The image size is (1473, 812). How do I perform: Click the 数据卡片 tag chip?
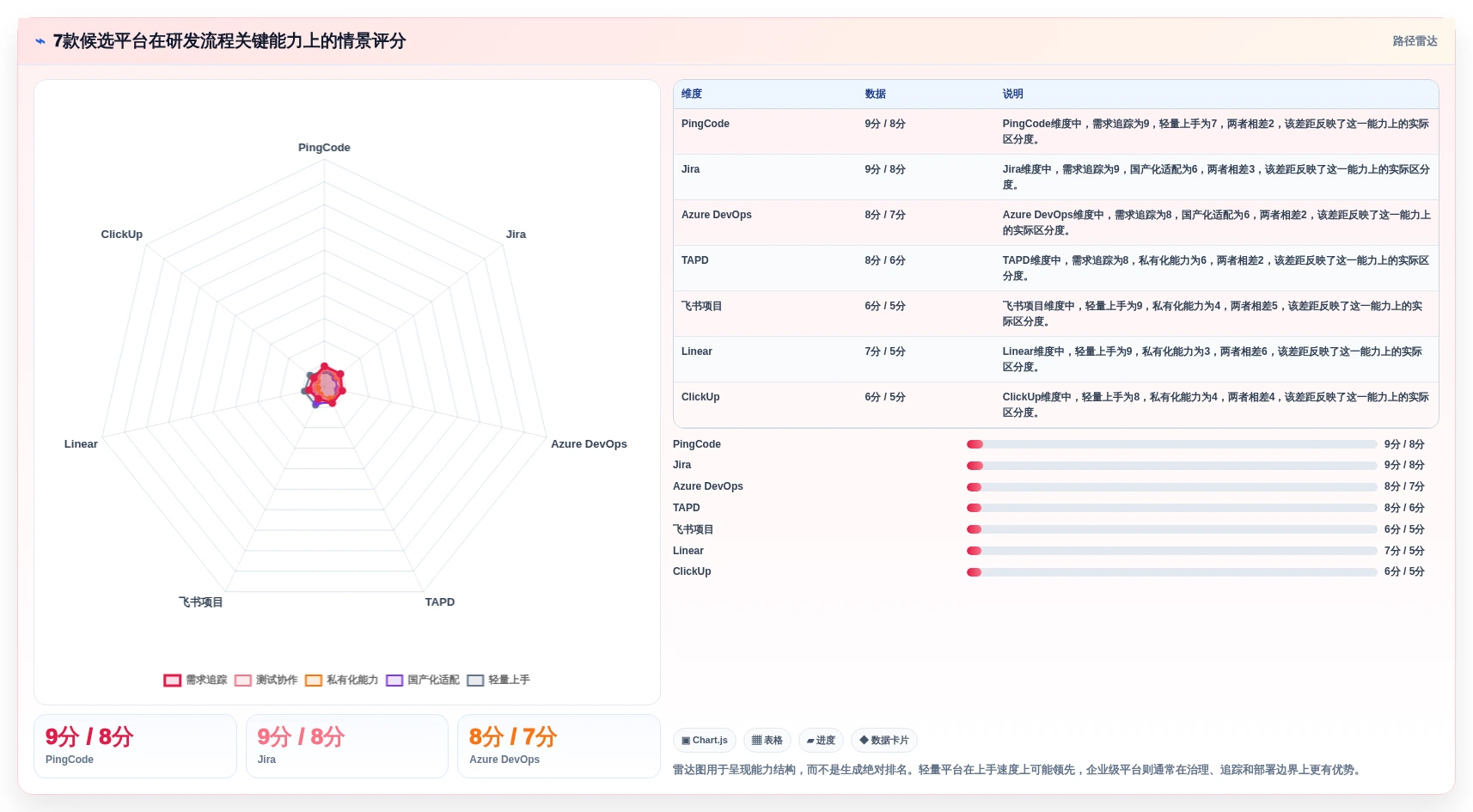pos(884,740)
